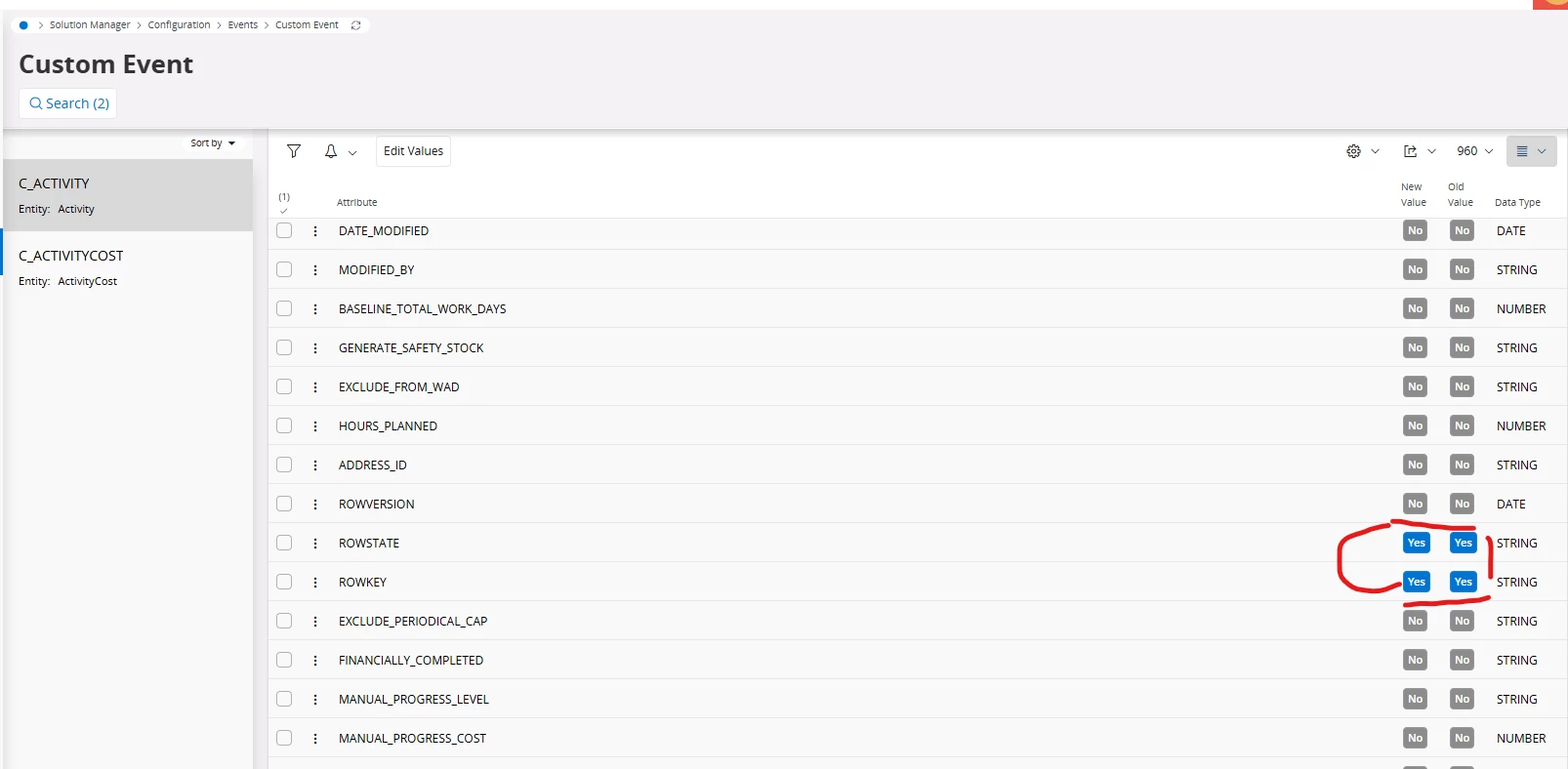Expand the select-all rows chevron in header
1568x769 pixels.
[284, 210]
